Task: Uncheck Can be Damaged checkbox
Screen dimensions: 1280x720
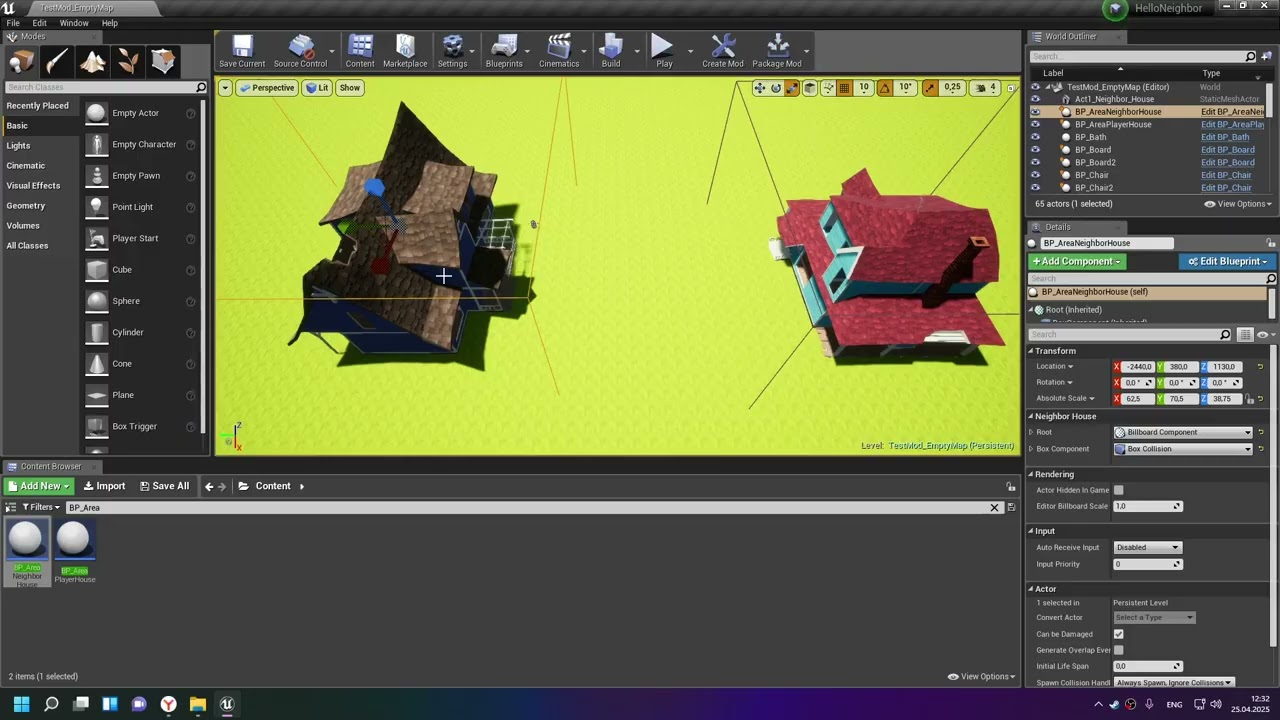Action: coord(1119,634)
